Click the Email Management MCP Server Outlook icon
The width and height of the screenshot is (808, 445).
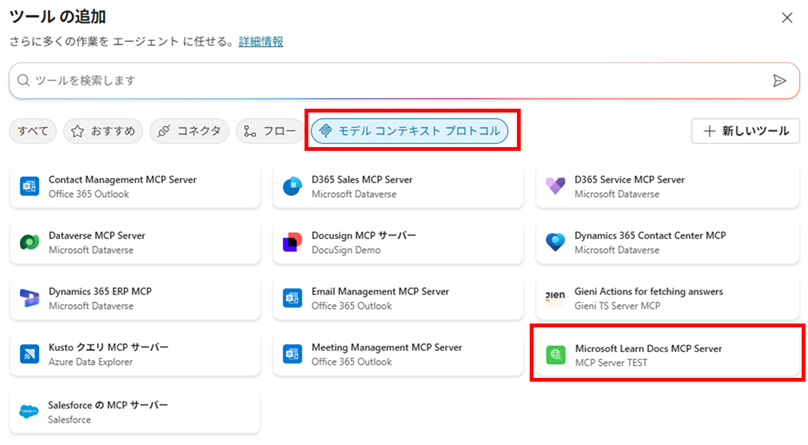[292, 298]
